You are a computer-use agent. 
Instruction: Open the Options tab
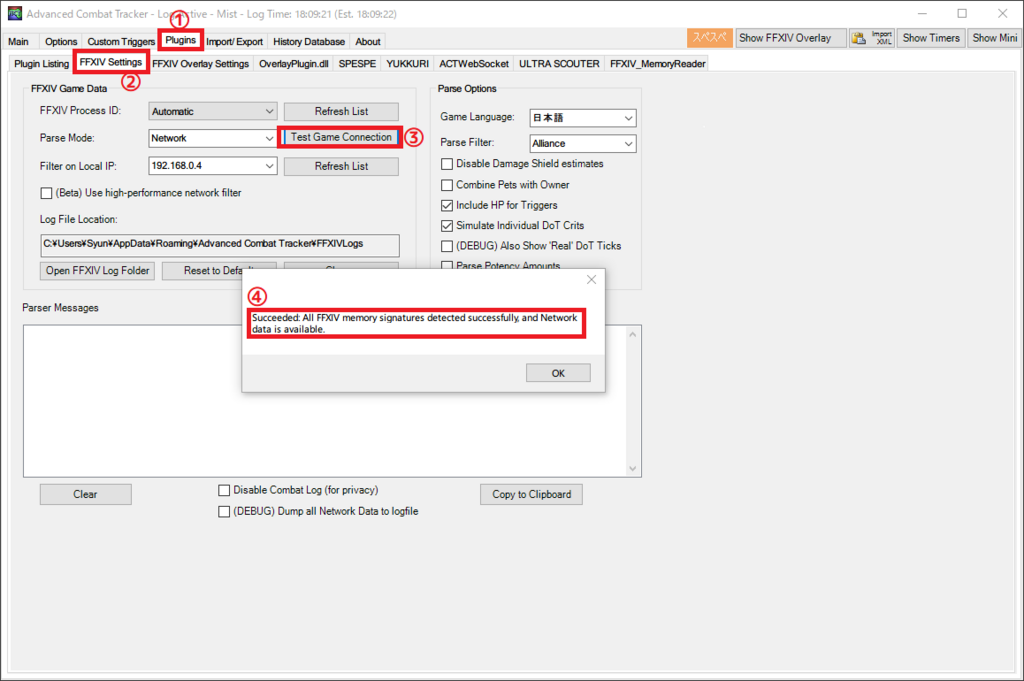tap(61, 42)
